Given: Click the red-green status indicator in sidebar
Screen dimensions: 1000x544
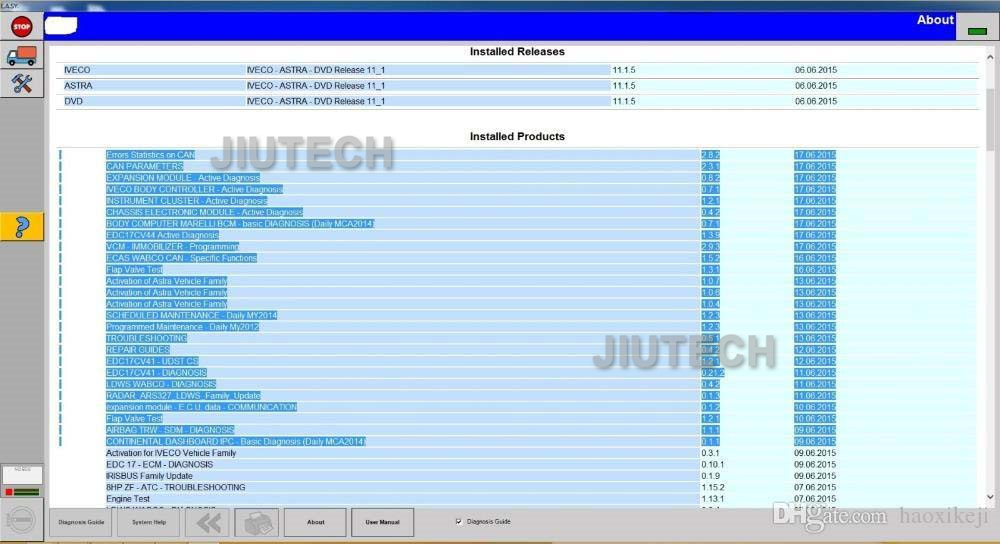Looking at the screenshot, I should coord(22,492).
